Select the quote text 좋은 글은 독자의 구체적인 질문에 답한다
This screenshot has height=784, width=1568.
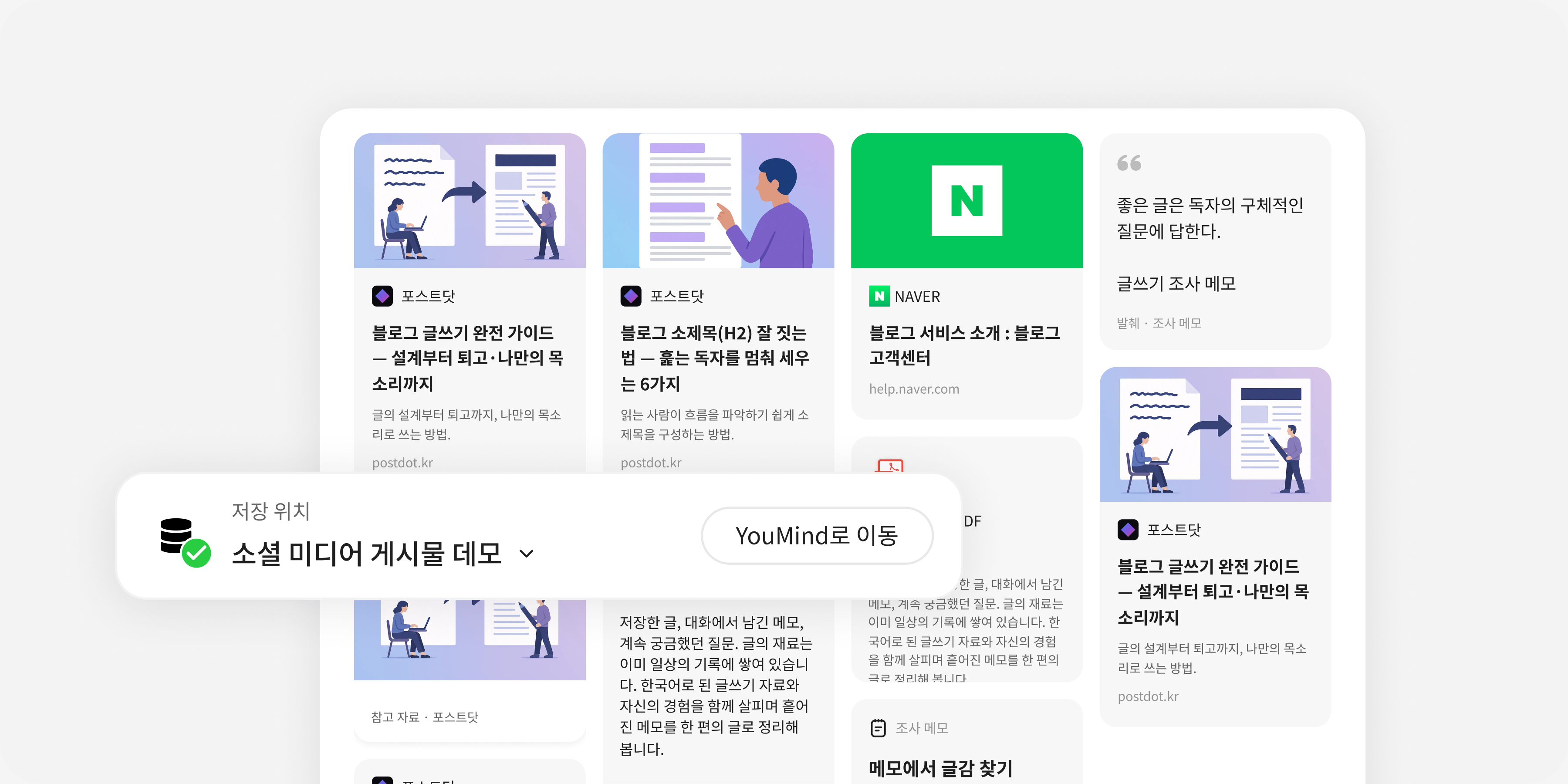click(1210, 218)
